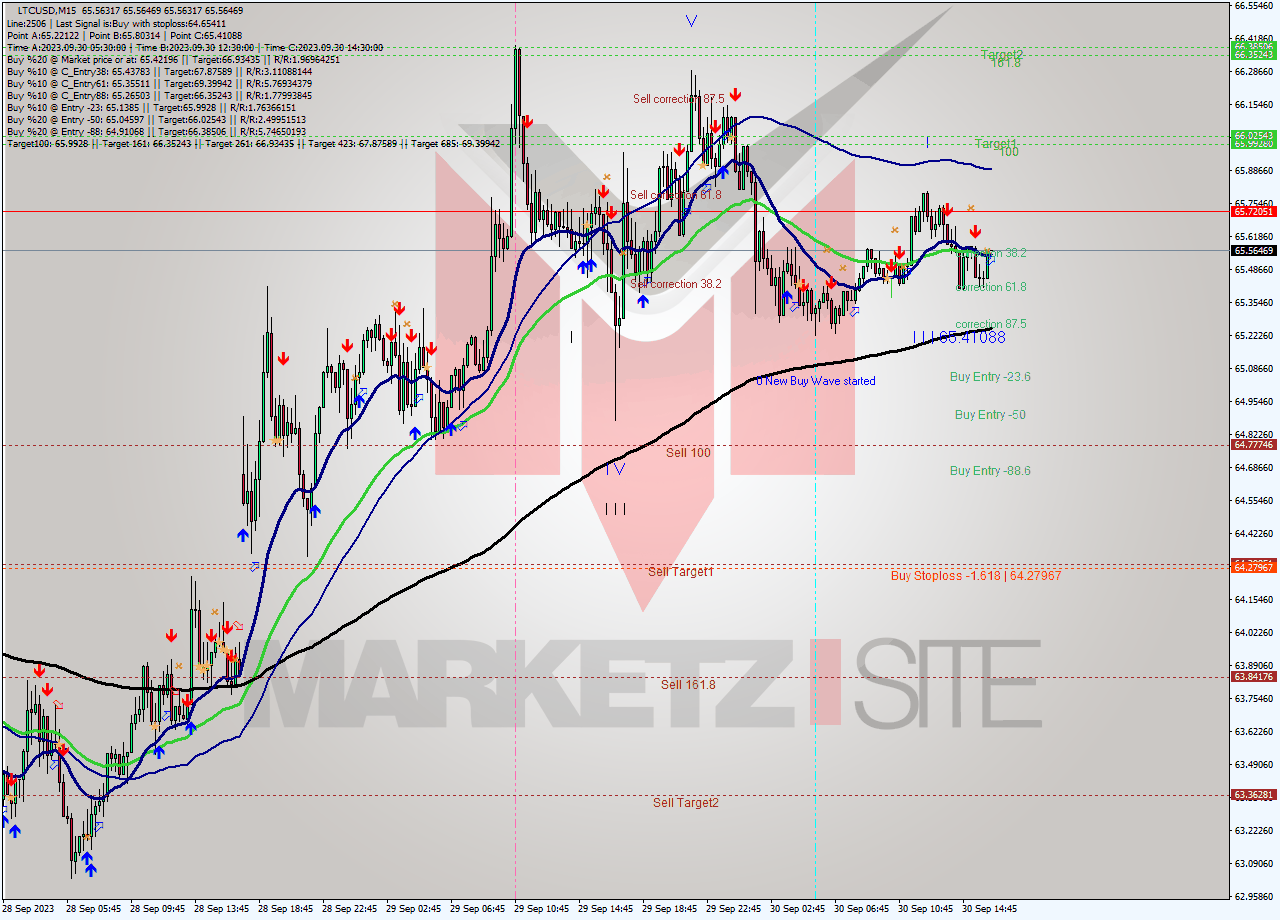The height and width of the screenshot is (920, 1280).
Task: Click the 65.22260 price axis value
Action: 1254,335
